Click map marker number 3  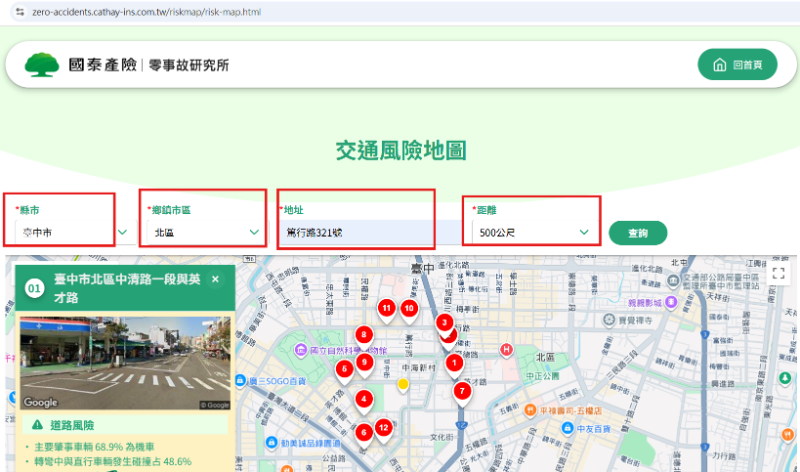pyautogui.click(x=445, y=323)
